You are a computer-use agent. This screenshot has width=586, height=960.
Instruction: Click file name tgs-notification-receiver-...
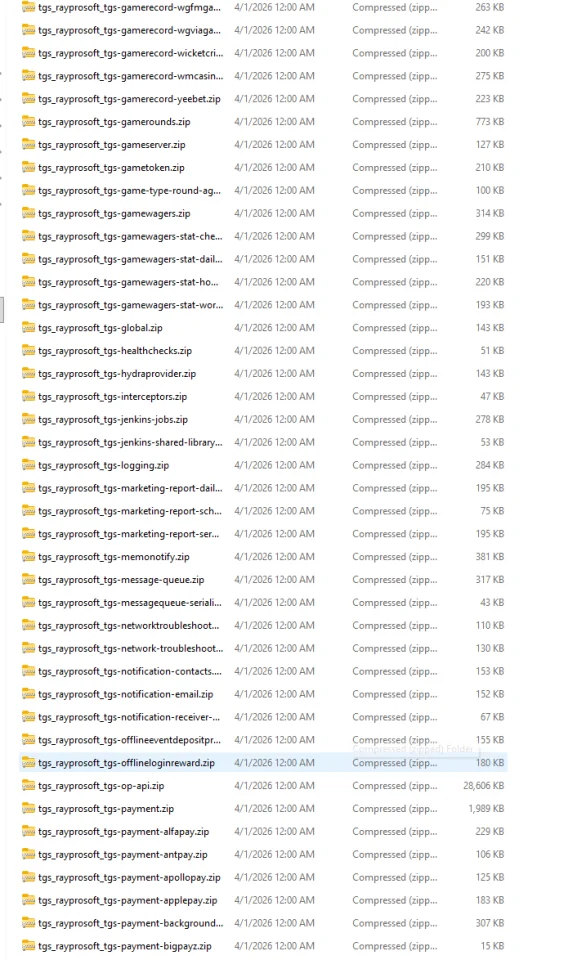(x=129, y=717)
